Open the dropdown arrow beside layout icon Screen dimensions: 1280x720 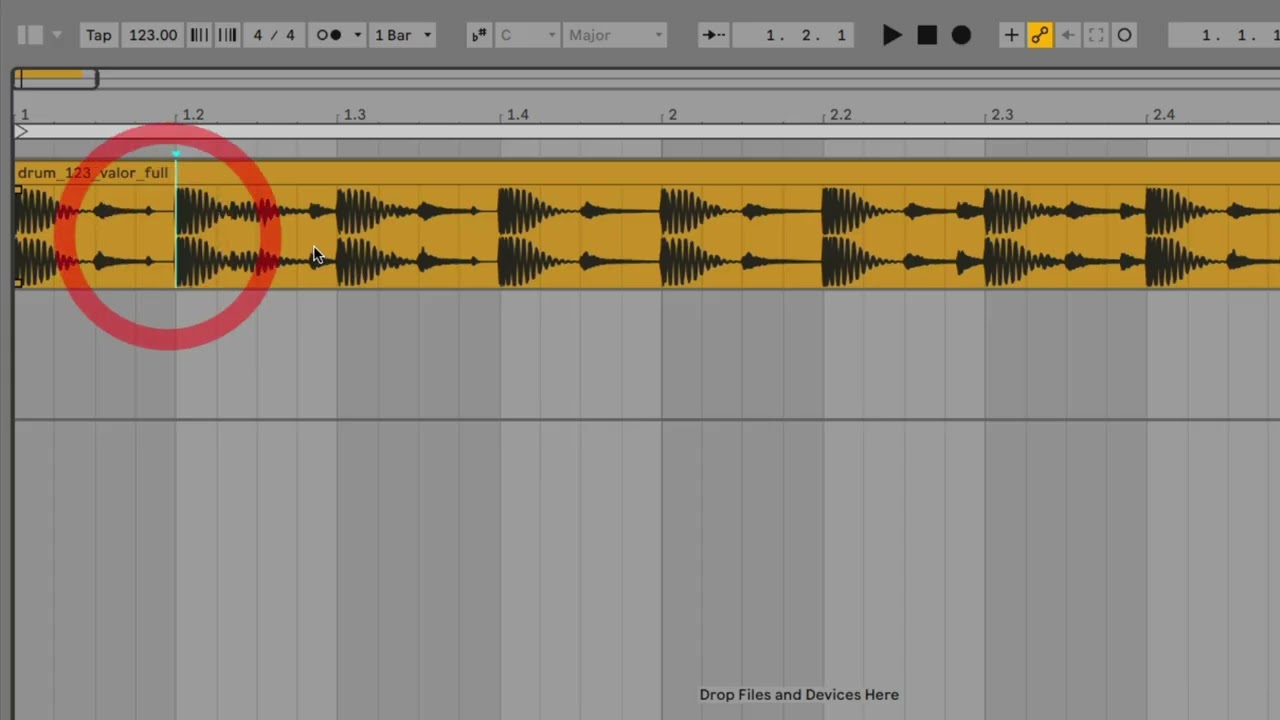click(57, 35)
